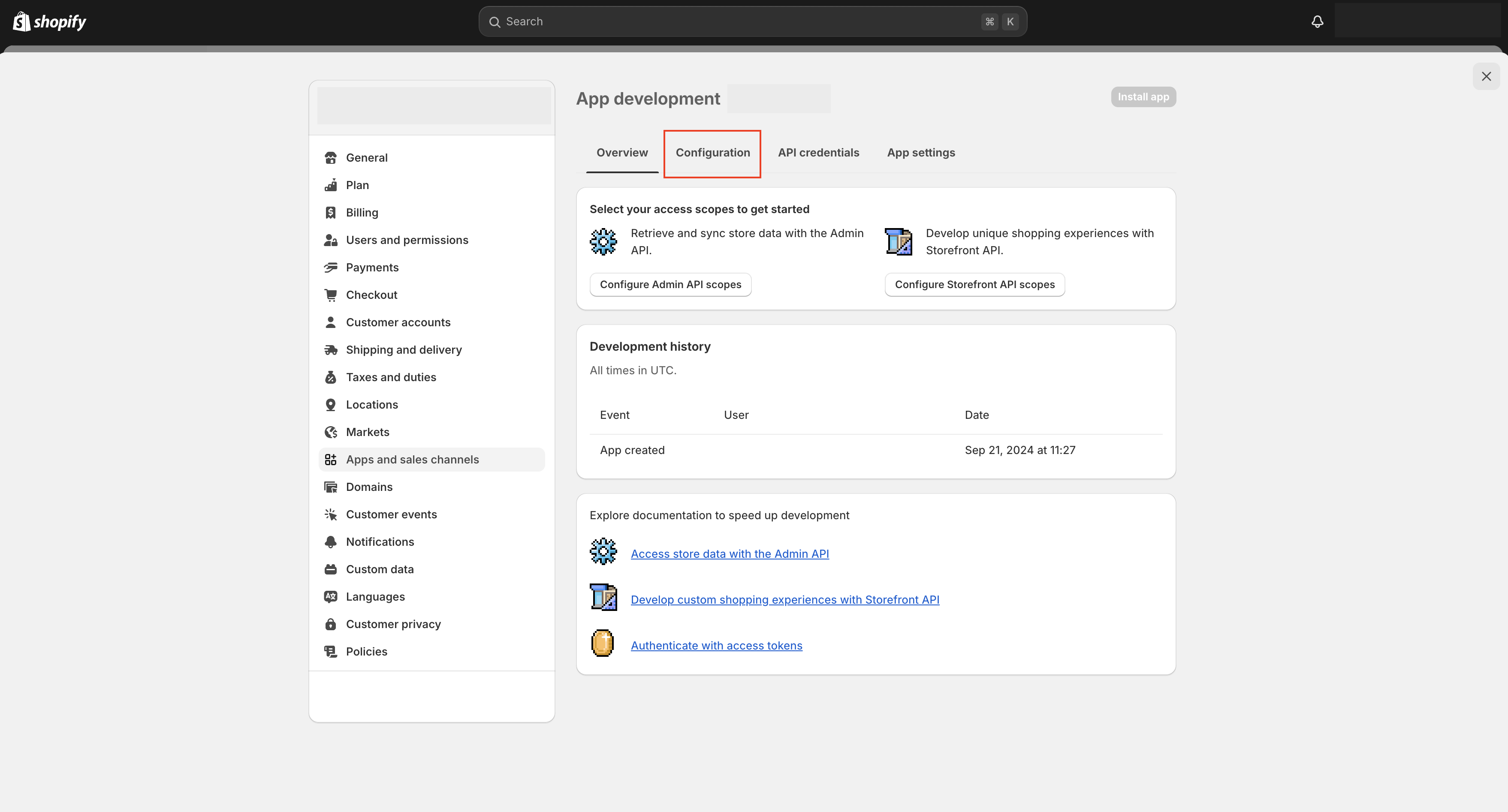
Task: Select General in settings menu
Action: [431, 158]
